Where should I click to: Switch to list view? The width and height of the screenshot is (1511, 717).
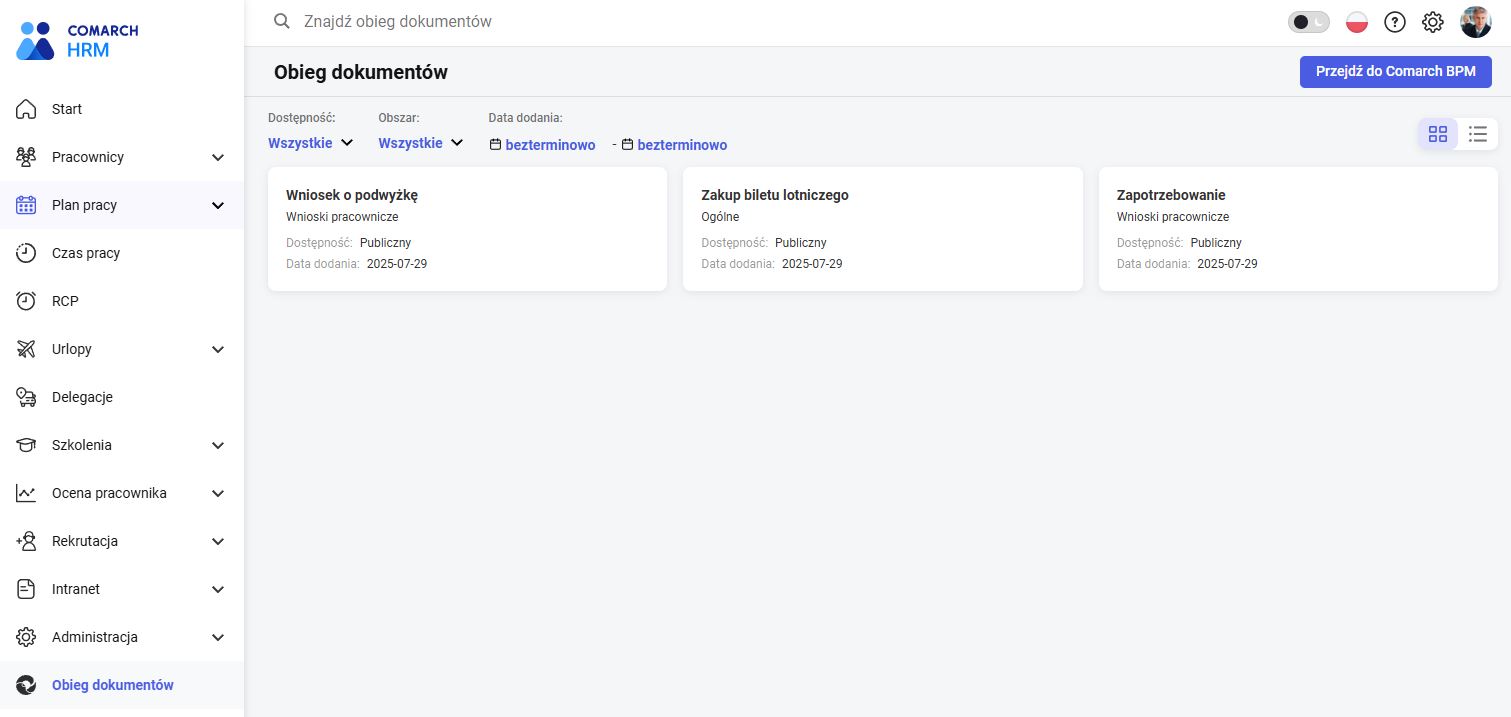1478,134
